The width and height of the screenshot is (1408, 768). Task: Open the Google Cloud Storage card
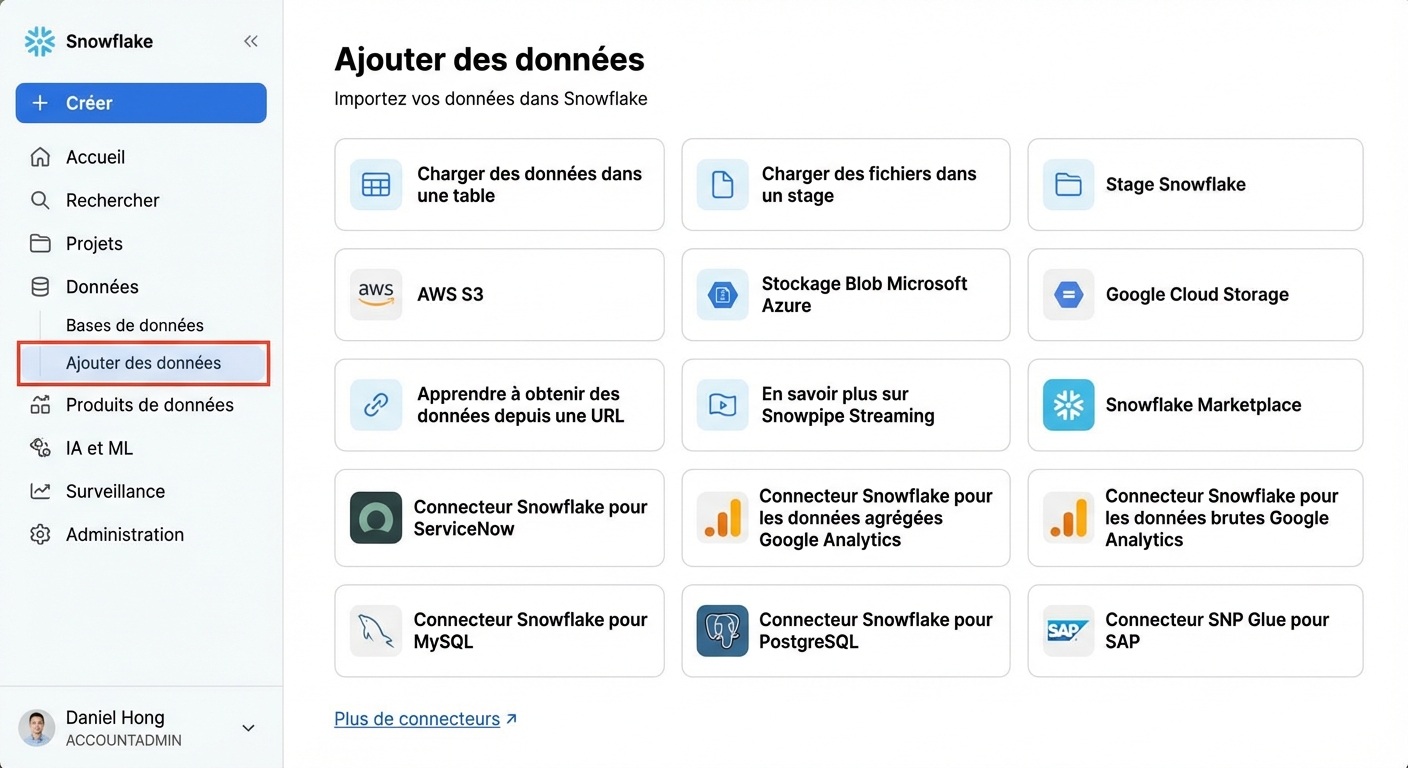point(1195,295)
